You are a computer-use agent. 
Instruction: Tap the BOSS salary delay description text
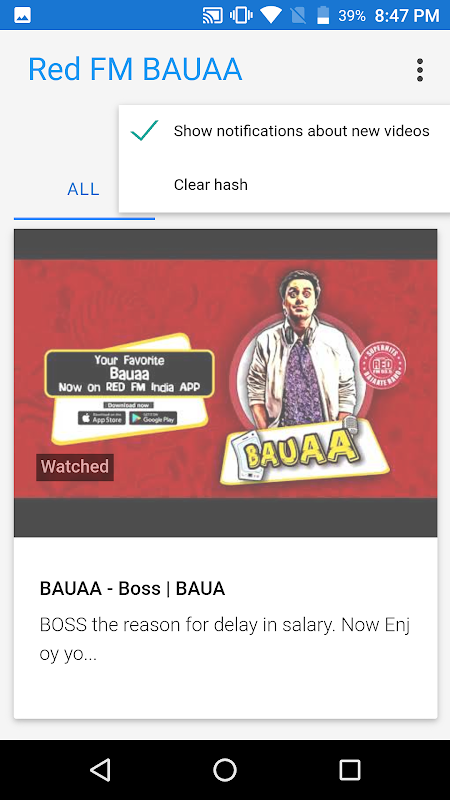(224, 639)
